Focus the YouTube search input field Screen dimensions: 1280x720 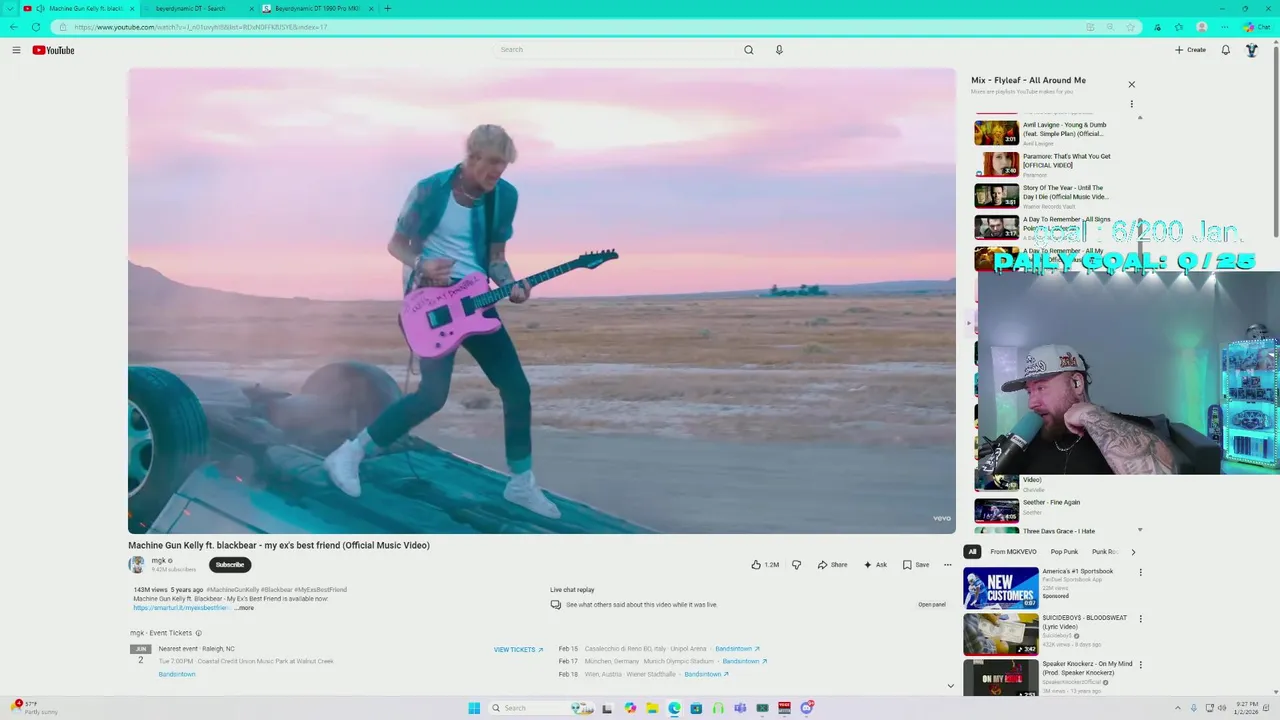click(615, 50)
